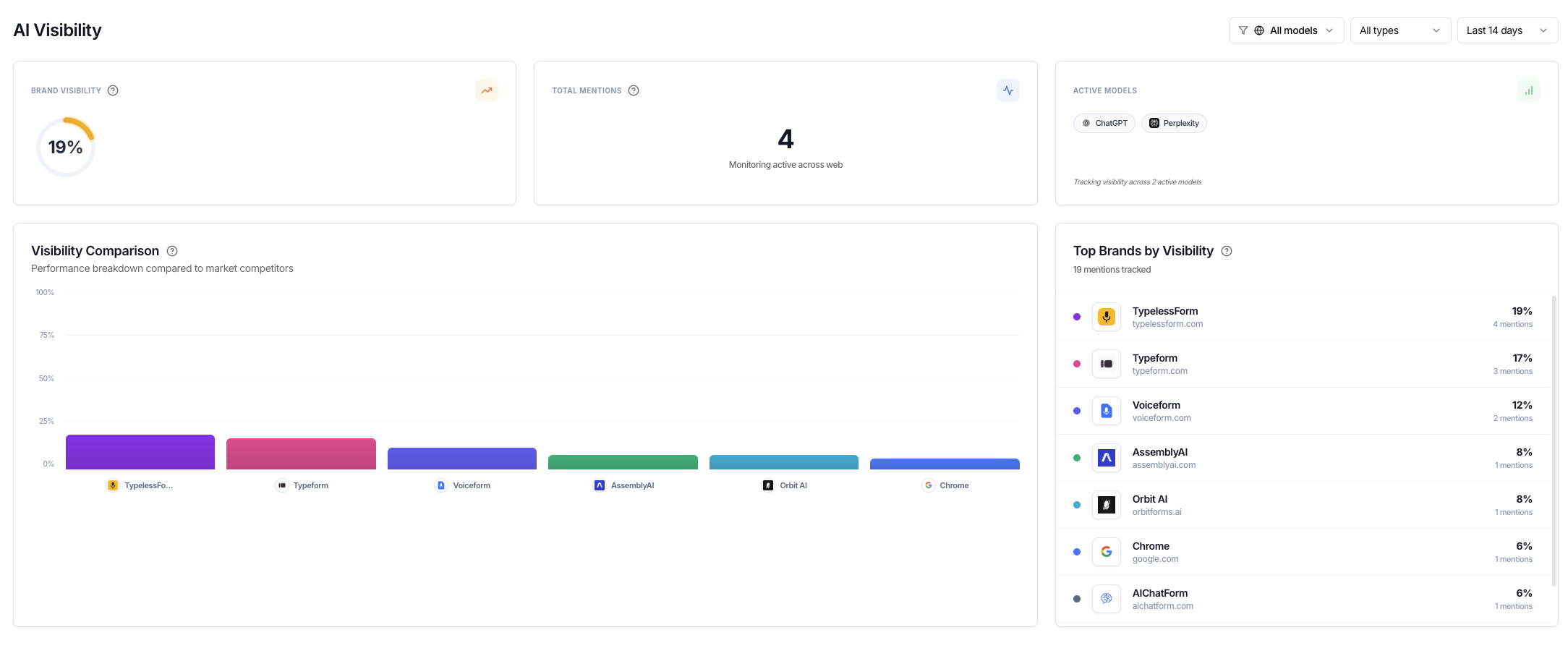This screenshot has height=656, width=1568.
Task: Click AIChatForm logo in Top Brands list
Action: coord(1107,599)
